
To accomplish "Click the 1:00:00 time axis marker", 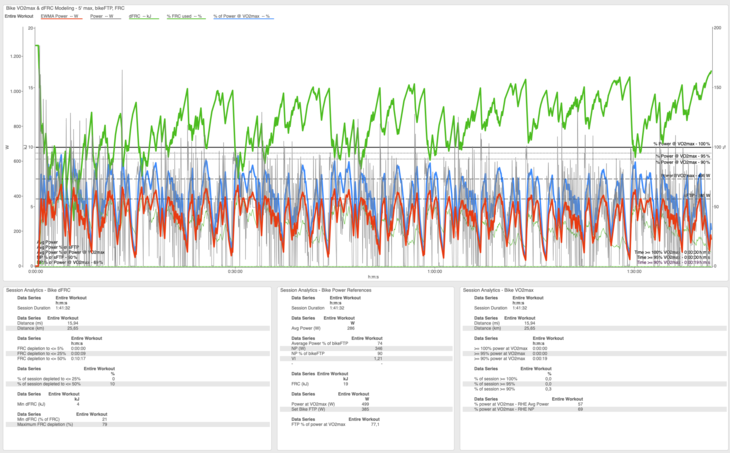I will [x=434, y=271].
